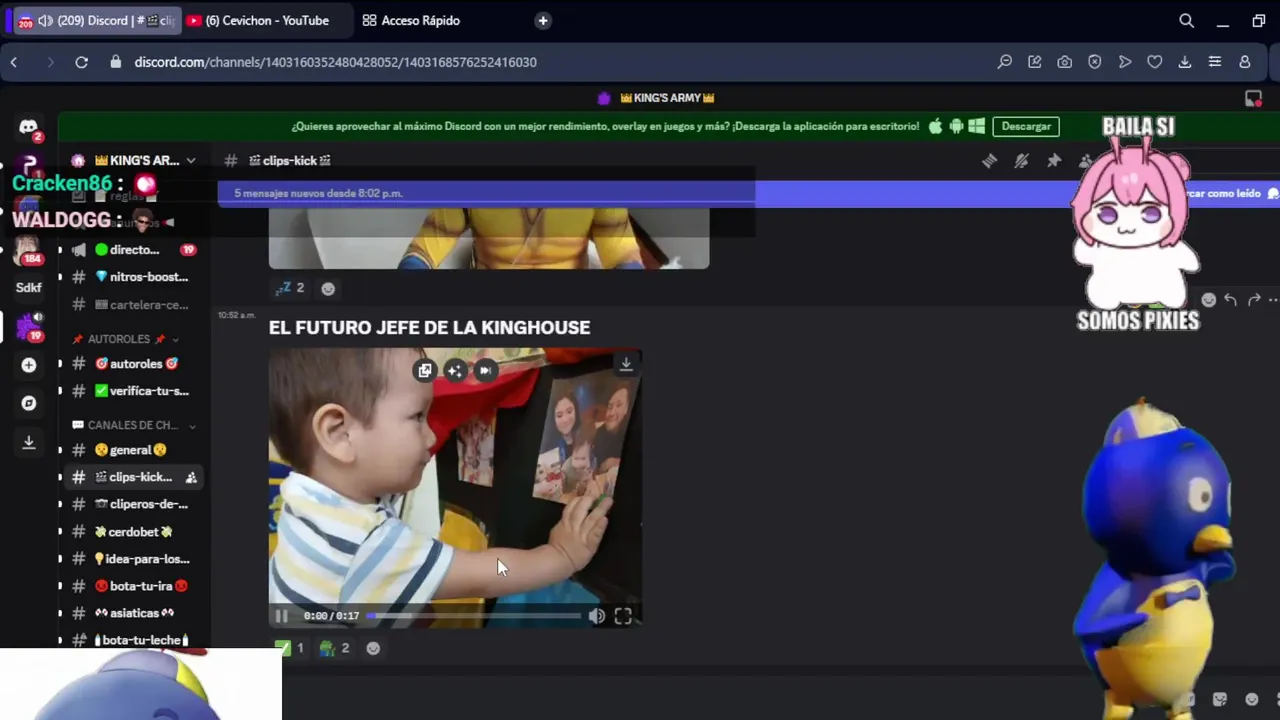Click the sparkle effects icon on video
The image size is (1280, 720).
tap(455, 370)
